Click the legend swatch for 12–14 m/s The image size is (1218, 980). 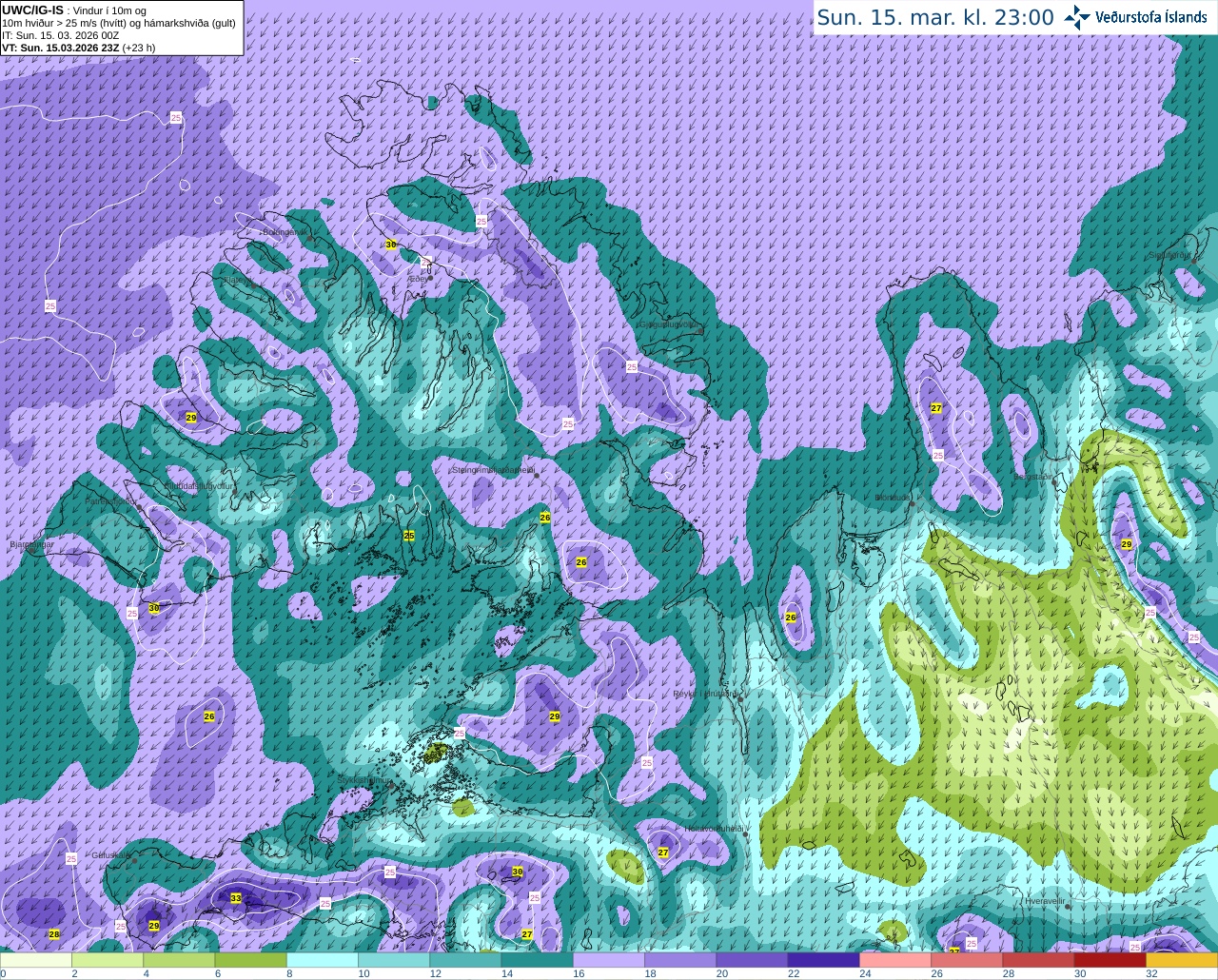[x=465, y=960]
